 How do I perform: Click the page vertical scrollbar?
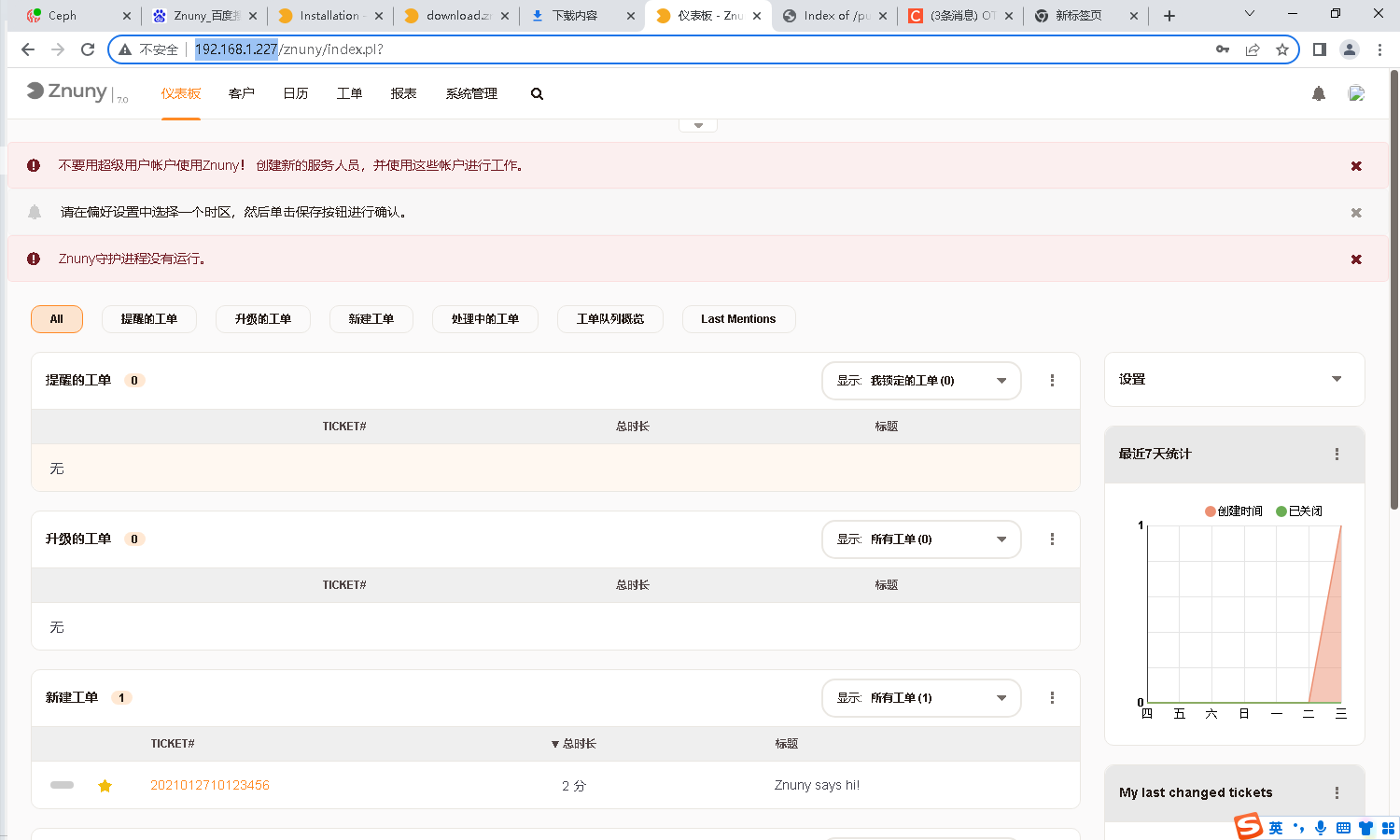pos(1394,289)
